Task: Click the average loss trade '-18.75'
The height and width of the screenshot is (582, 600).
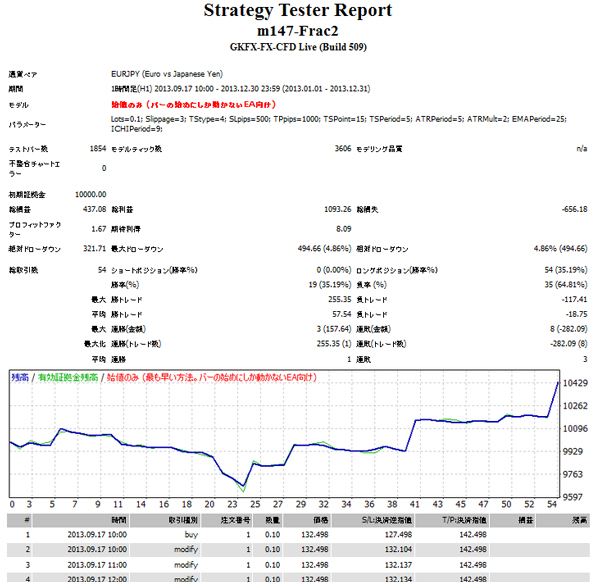Action: 576,314
